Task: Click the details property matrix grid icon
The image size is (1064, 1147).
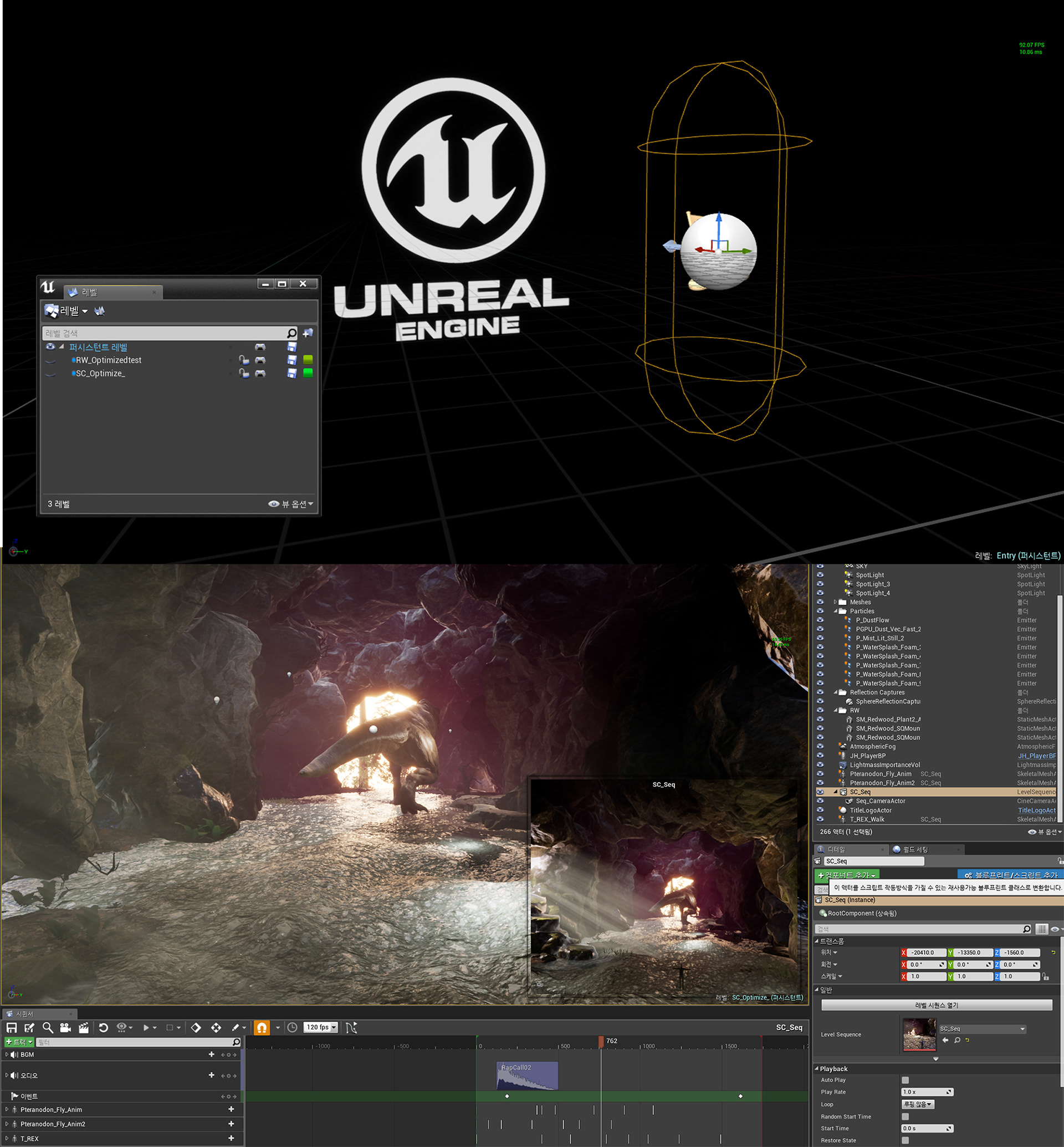Action: point(1041,929)
